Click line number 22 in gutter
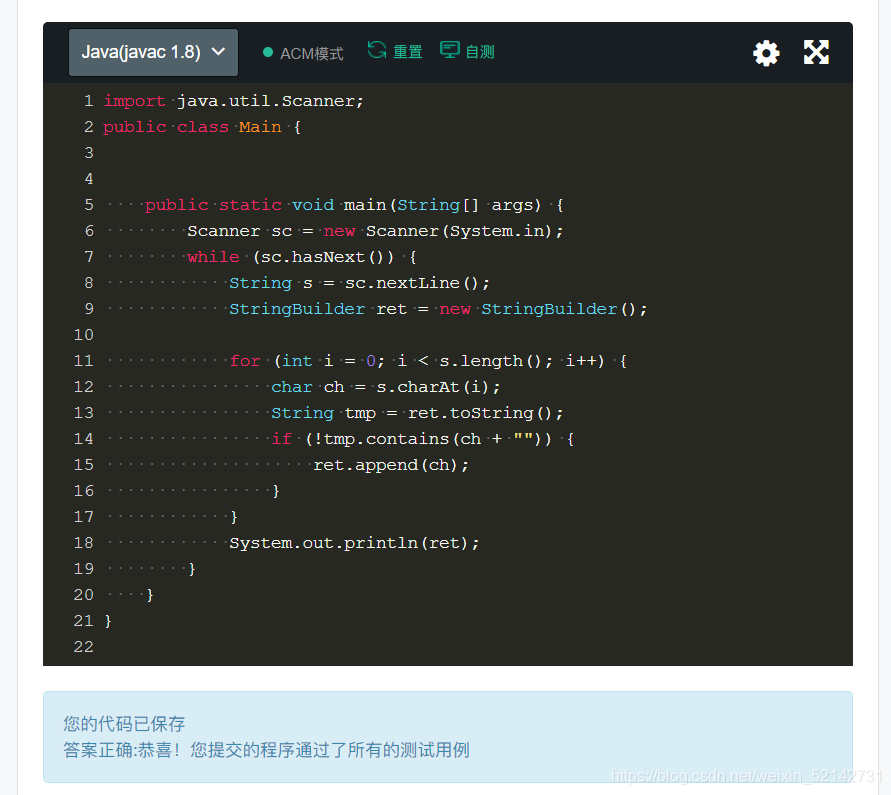 tap(84, 647)
